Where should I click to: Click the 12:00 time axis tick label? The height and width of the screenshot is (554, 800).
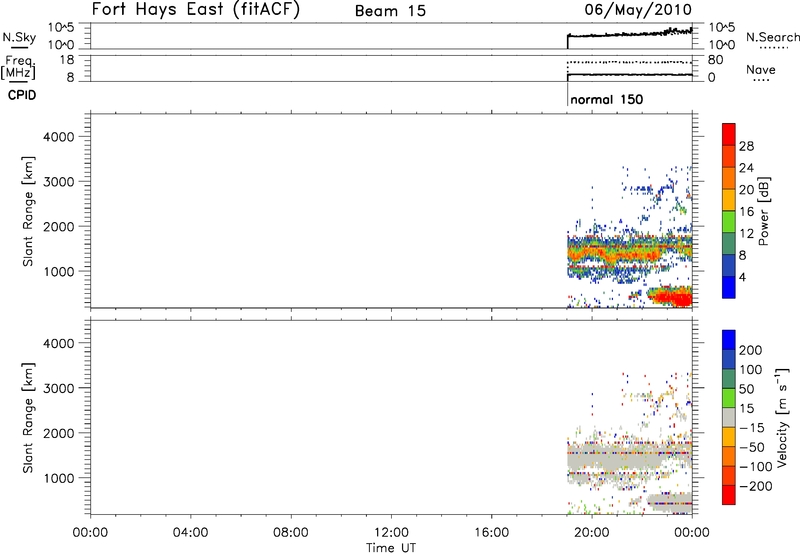391,530
